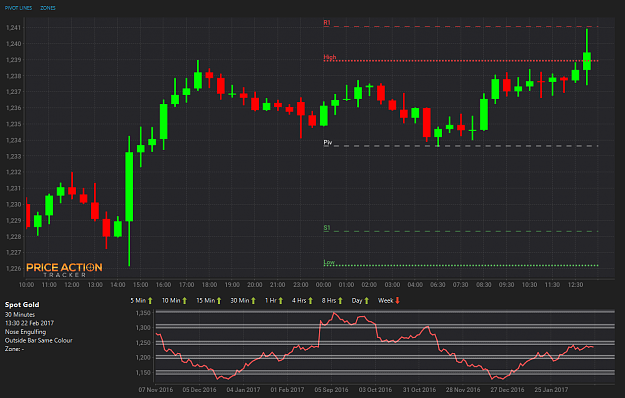Image resolution: width=625 pixels, height=398 pixels.
Task: Click Outside Bar Same Colour text
Action: coord(38,341)
